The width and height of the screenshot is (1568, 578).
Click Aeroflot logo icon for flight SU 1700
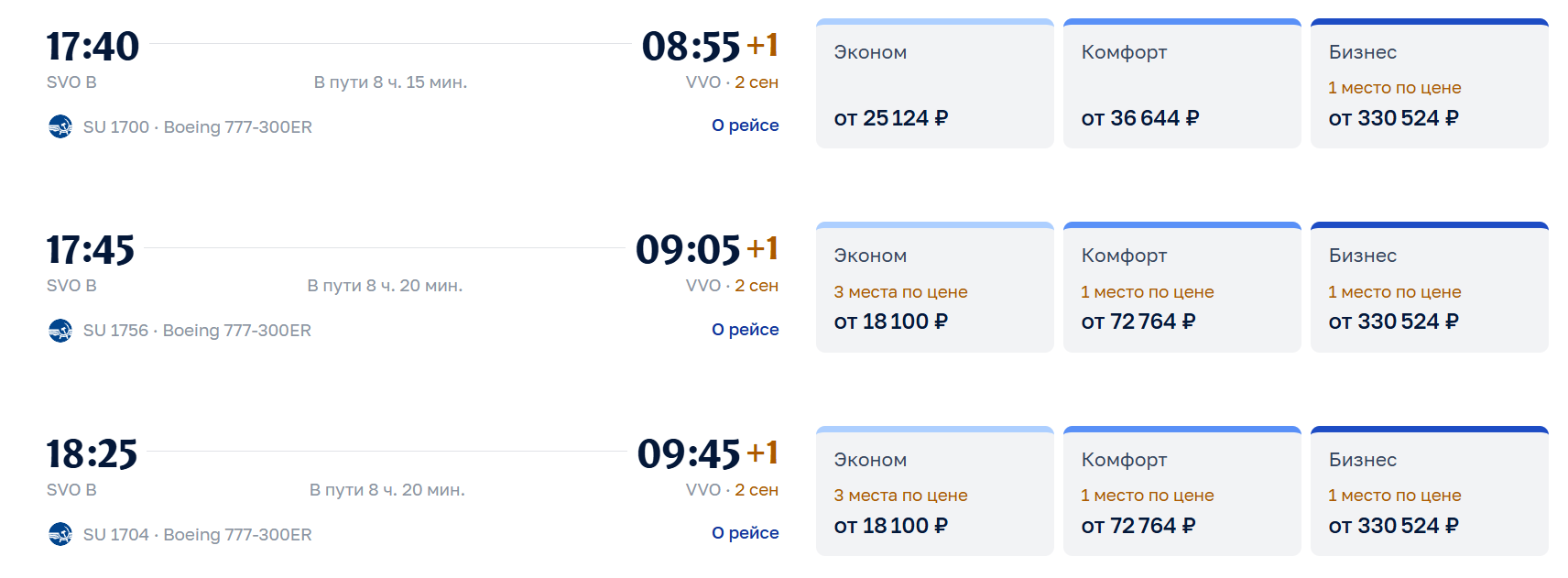pyautogui.click(x=60, y=126)
